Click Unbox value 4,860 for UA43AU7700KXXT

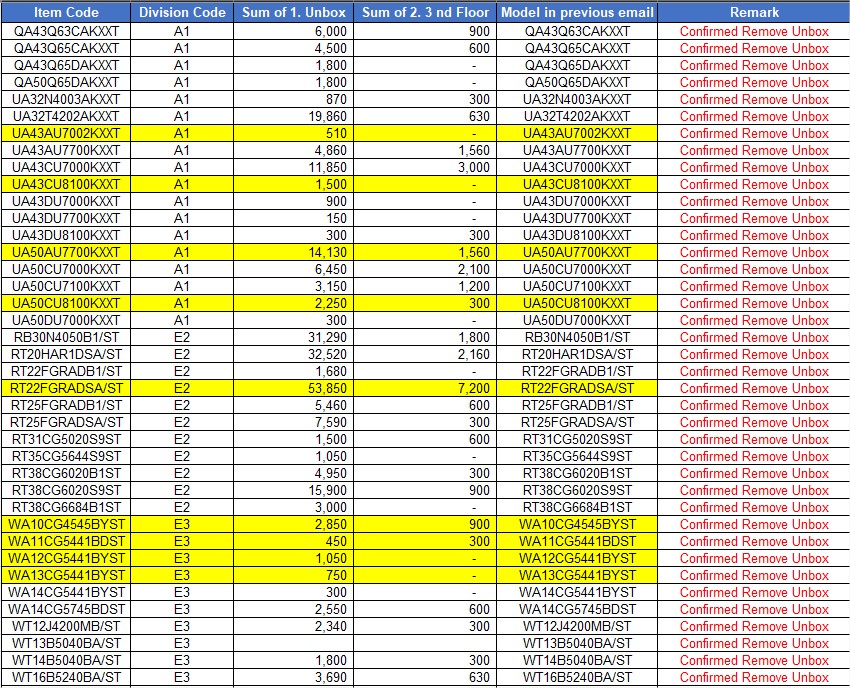(x=293, y=150)
